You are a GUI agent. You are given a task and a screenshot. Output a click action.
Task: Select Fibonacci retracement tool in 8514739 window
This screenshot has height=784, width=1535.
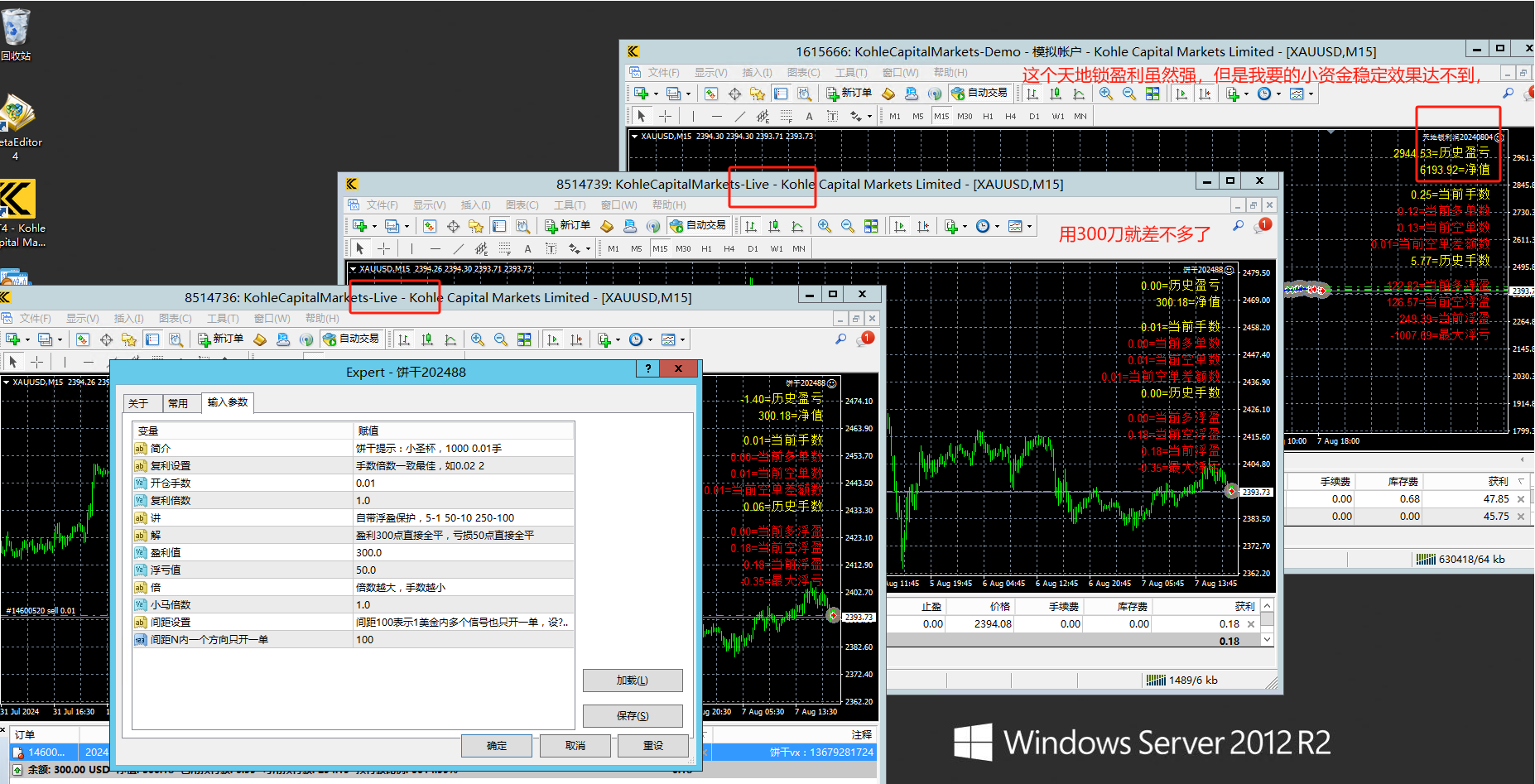[505, 248]
